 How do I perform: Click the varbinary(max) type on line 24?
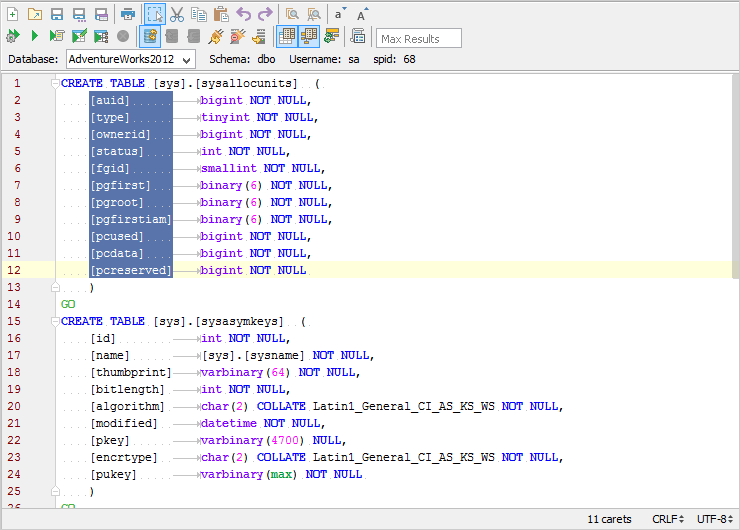tap(249, 474)
